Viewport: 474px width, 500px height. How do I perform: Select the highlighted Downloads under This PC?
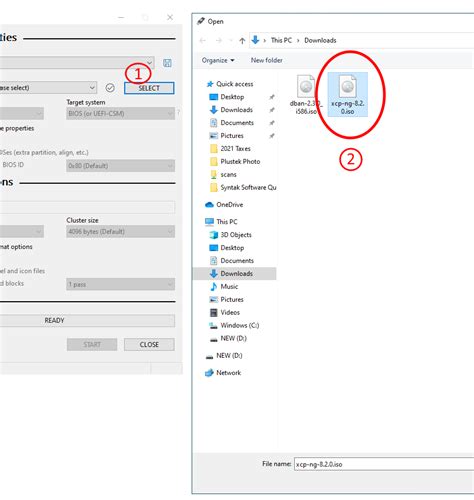coord(234,274)
